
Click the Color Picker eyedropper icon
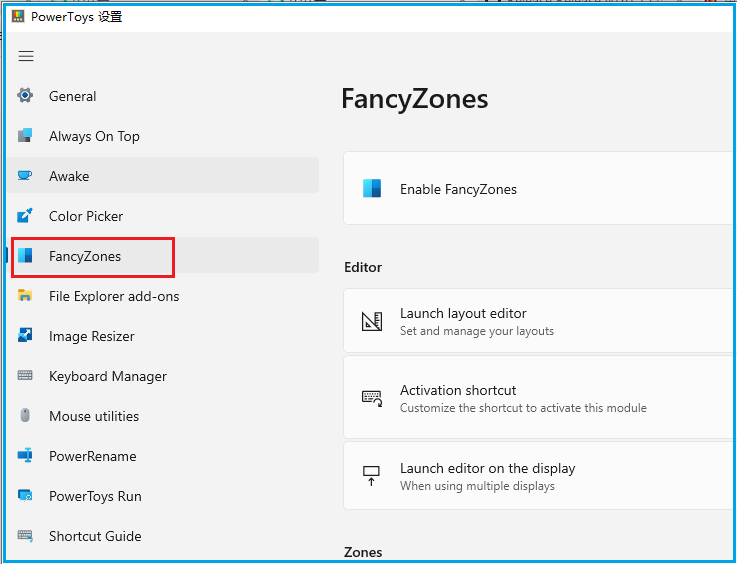pos(25,216)
